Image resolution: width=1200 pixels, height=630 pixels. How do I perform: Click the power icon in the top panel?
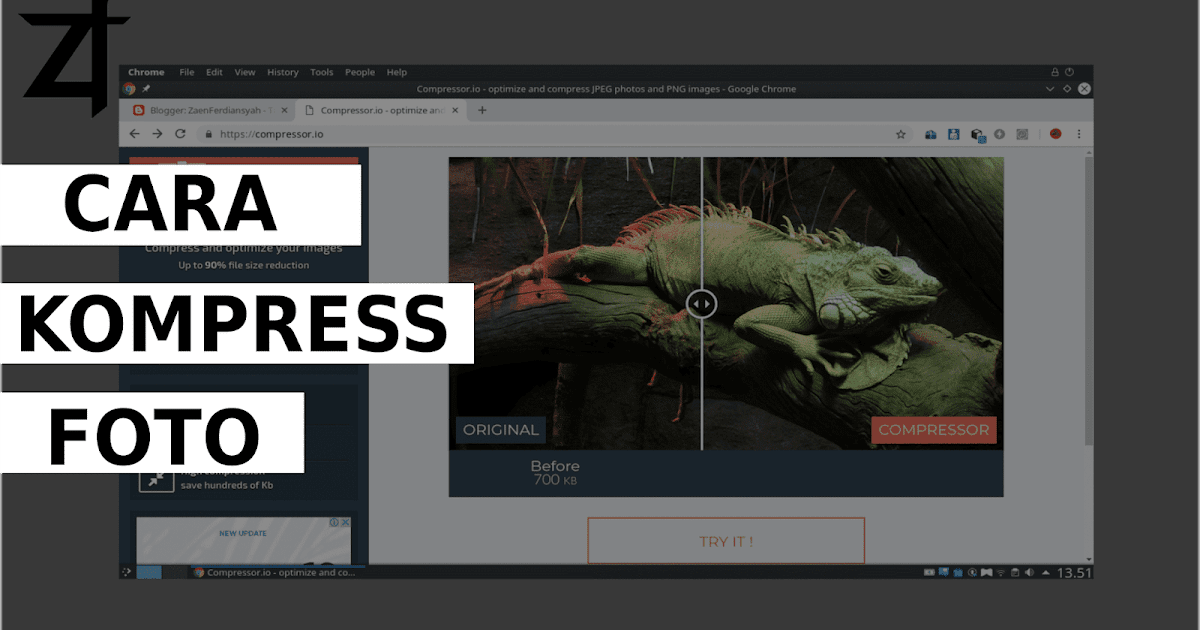[x=1070, y=72]
